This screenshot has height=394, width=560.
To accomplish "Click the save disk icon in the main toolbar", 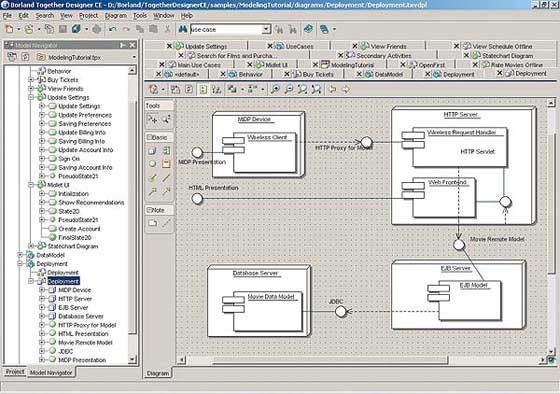I will [x=62, y=29].
